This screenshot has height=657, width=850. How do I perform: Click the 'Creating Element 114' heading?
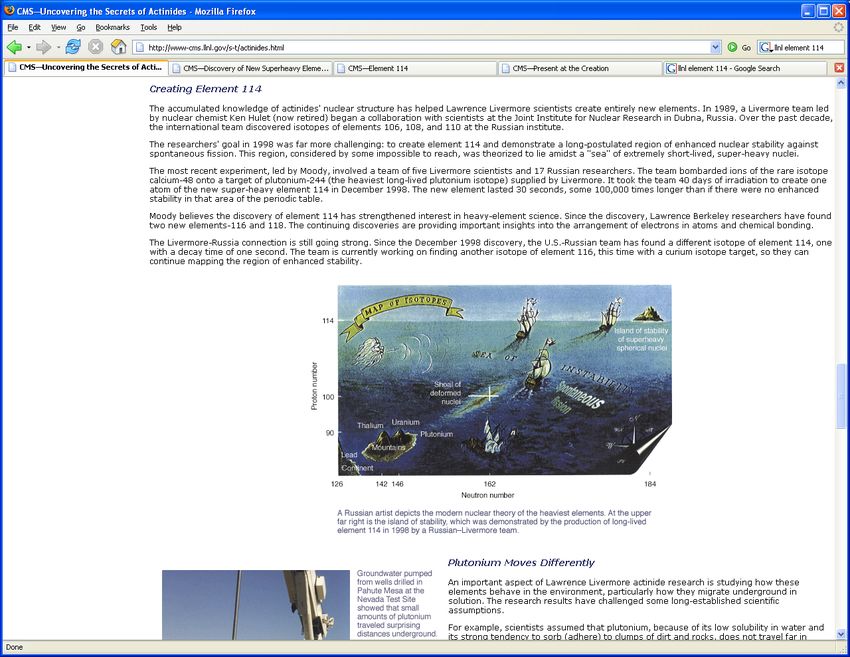(205, 89)
